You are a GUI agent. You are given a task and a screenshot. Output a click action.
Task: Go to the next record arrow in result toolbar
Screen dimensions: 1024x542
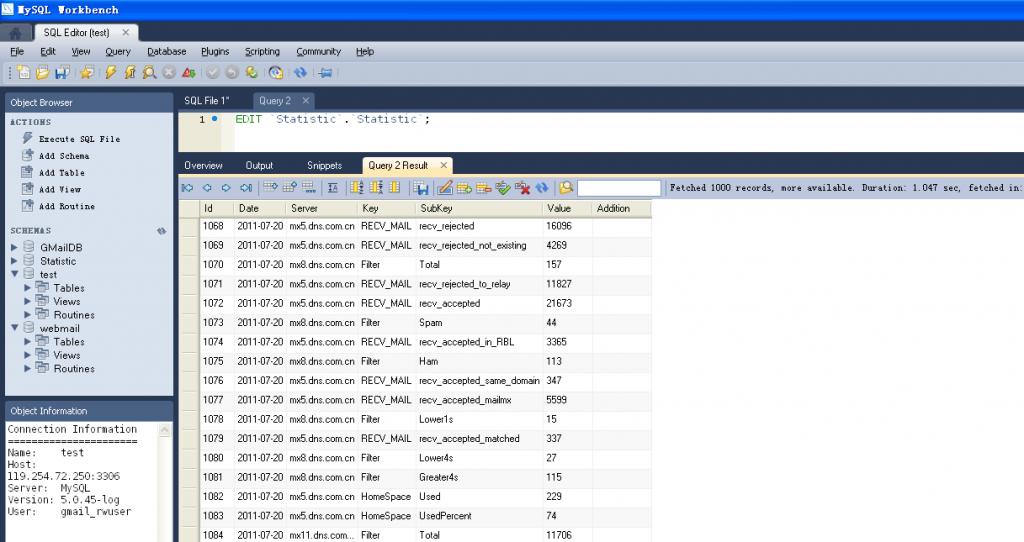click(x=226, y=188)
